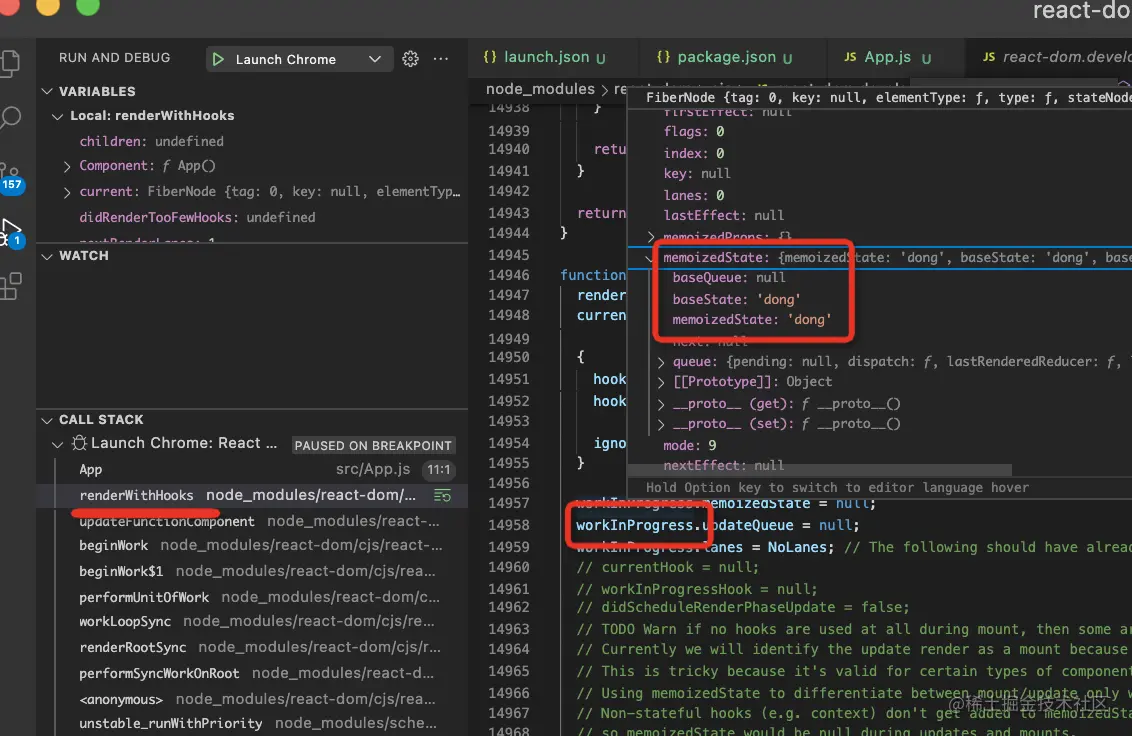The height and width of the screenshot is (736, 1132).
Task: Open the Search view icon
Action: (11, 119)
